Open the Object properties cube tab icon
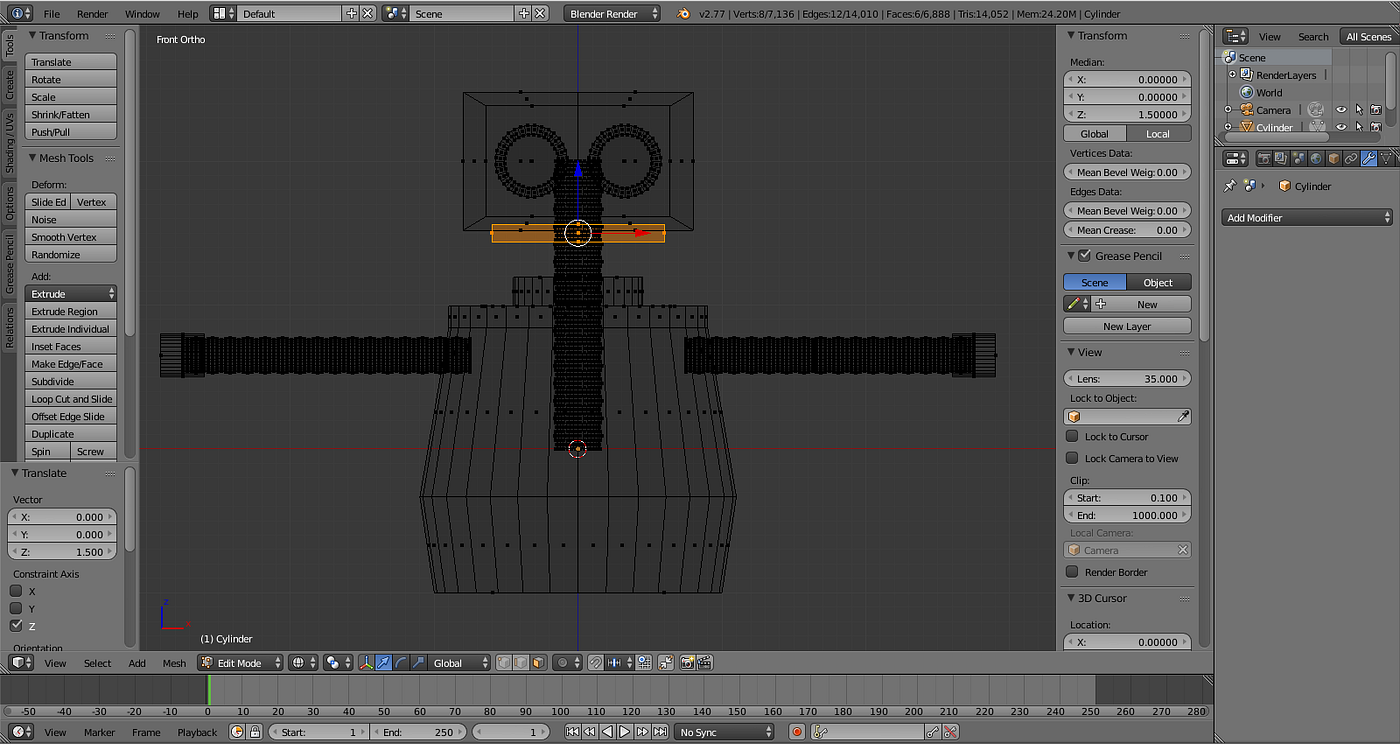Viewport: 1400px width, 744px height. (x=1334, y=158)
